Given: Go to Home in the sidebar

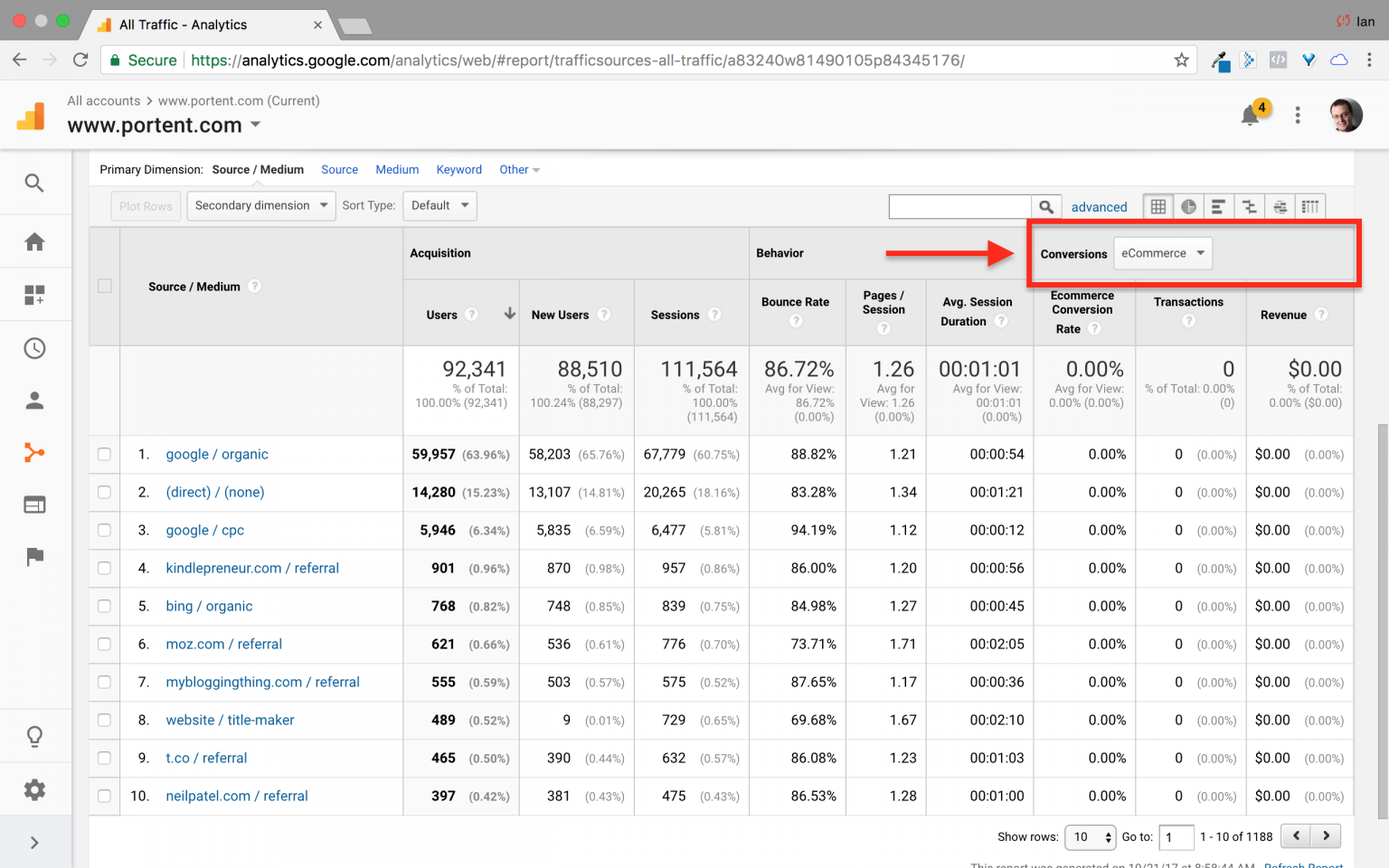Looking at the screenshot, I should point(34,241).
